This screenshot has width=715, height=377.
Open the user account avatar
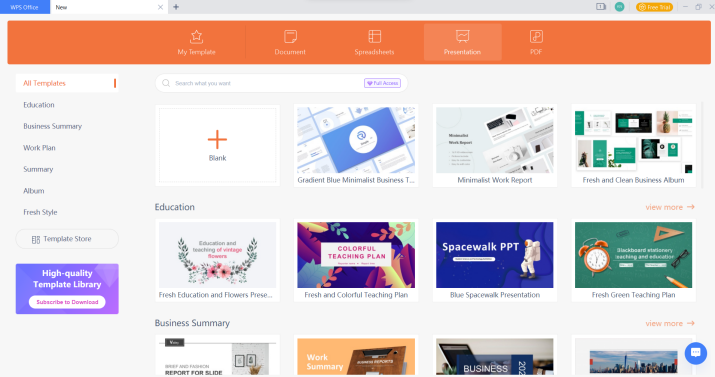click(x=619, y=7)
